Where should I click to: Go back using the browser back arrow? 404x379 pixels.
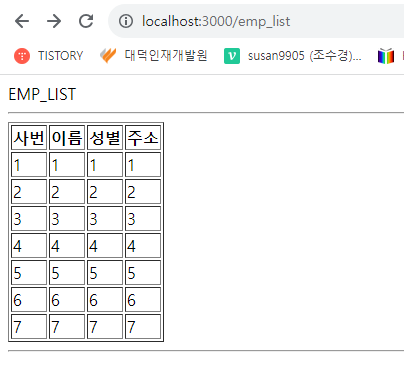(22, 21)
